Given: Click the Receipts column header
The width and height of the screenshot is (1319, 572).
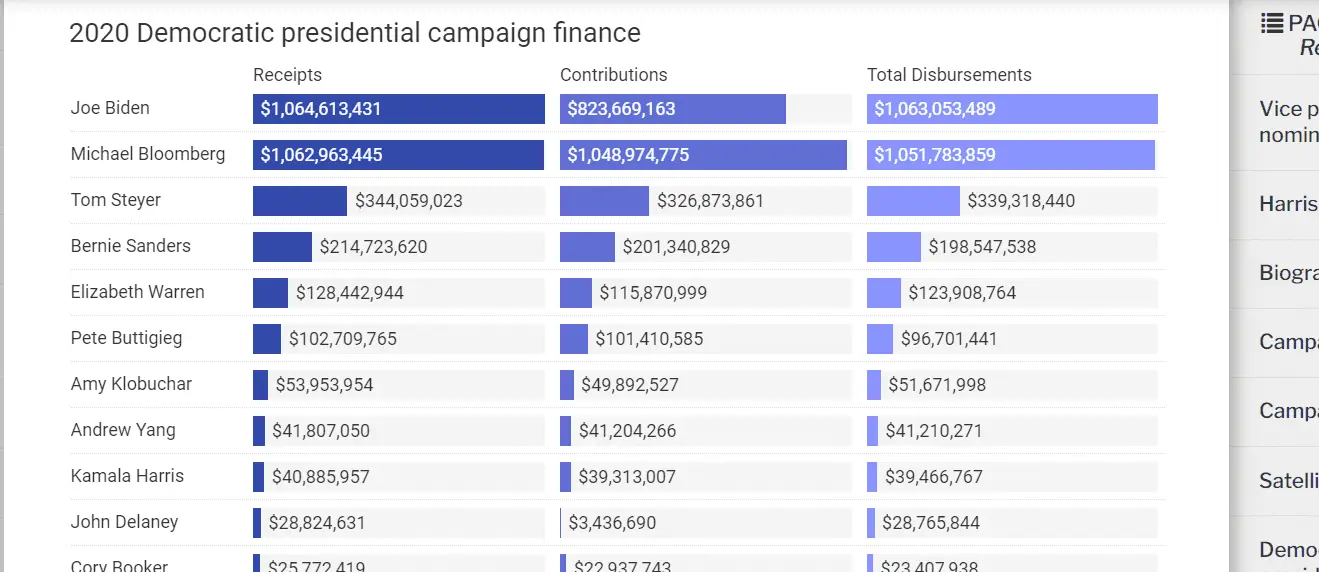Looking at the screenshot, I should click(288, 75).
